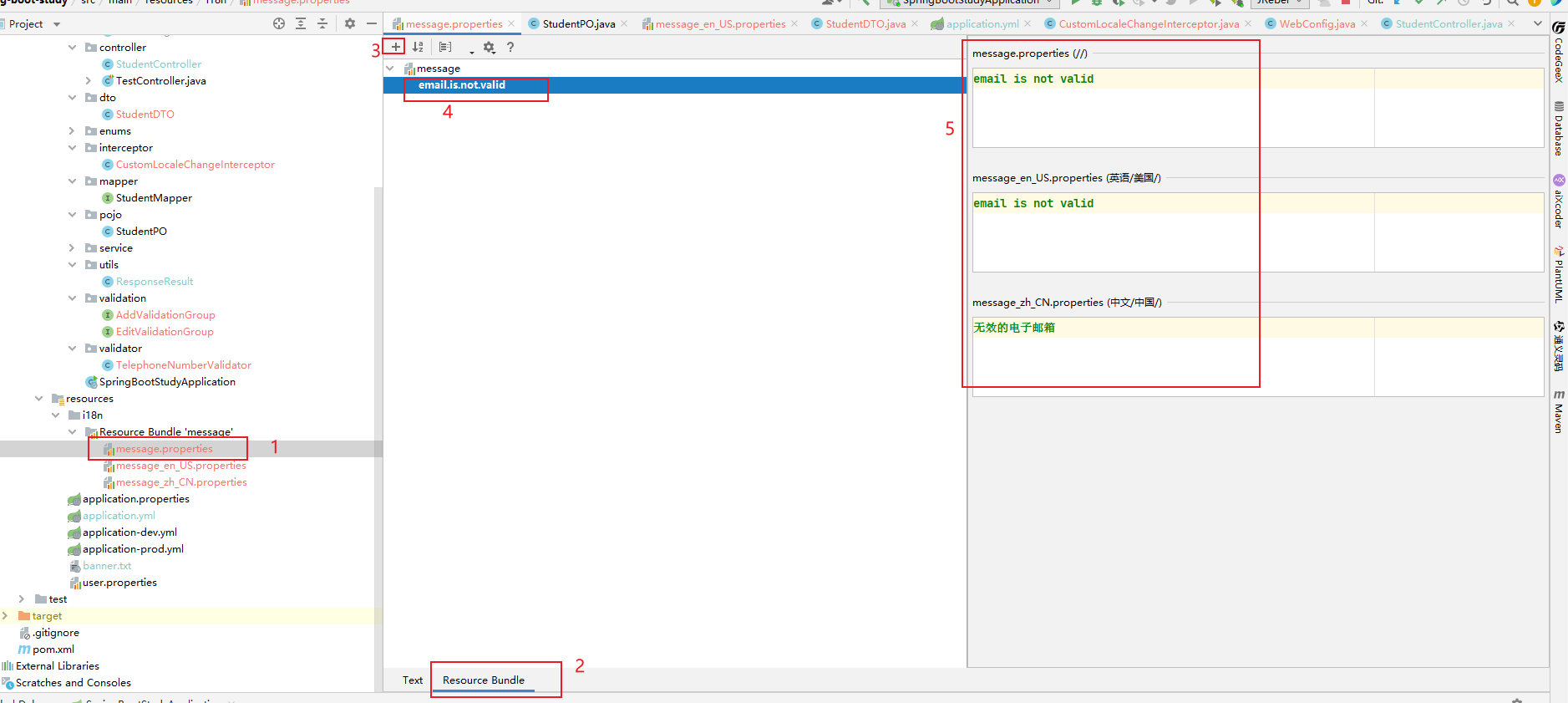Collapse all nodes in Project panel
Image resolution: width=1568 pixels, height=703 pixels.
[322, 23]
